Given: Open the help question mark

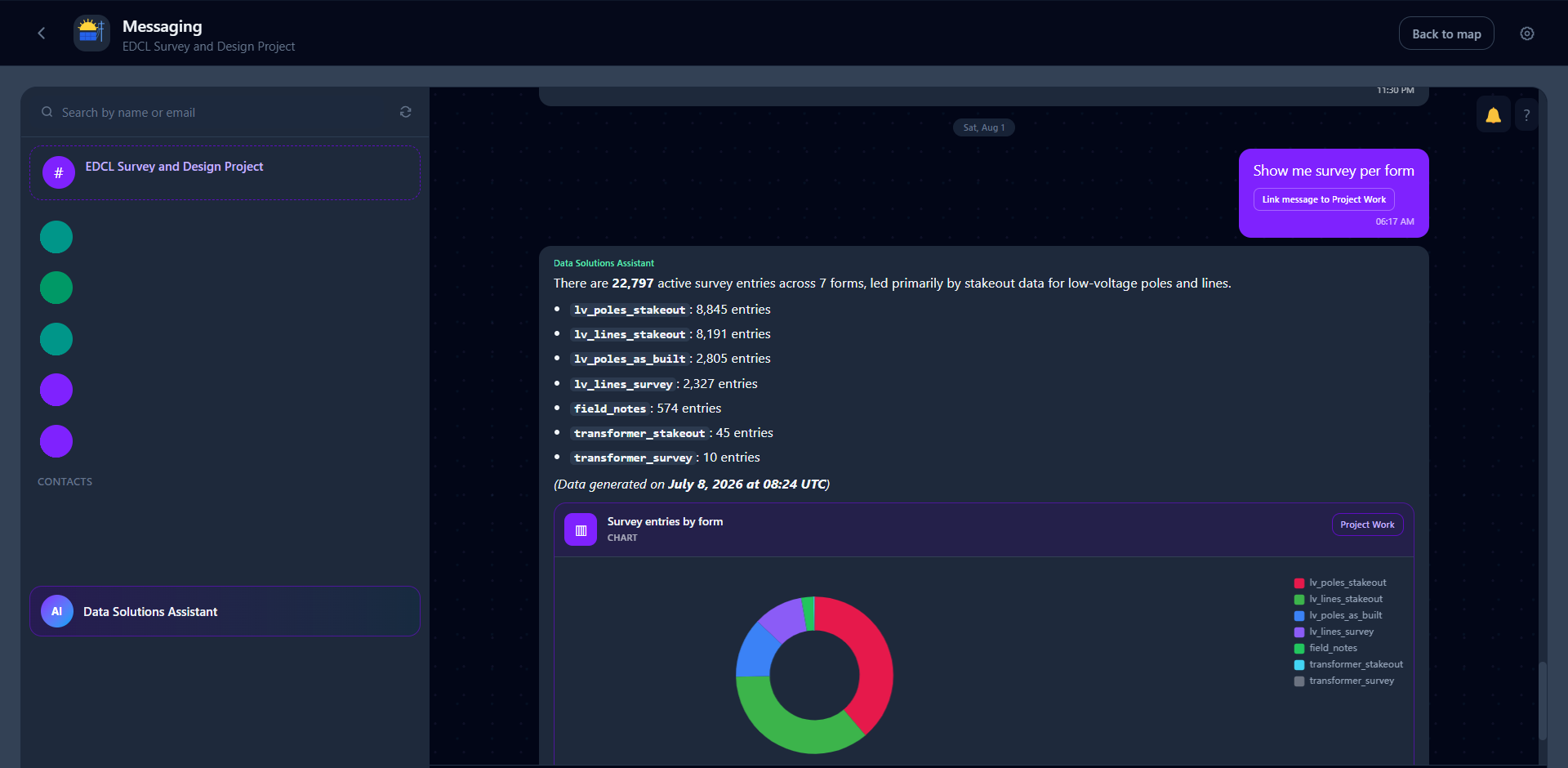Looking at the screenshot, I should tap(1526, 115).
